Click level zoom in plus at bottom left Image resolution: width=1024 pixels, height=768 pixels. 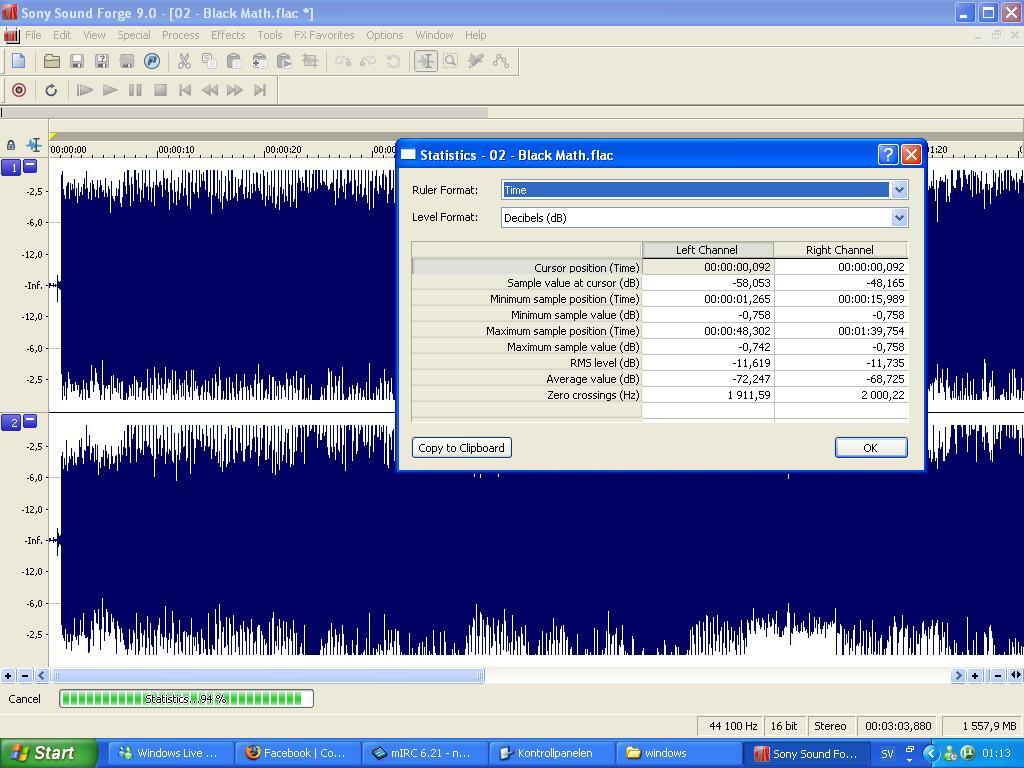[8, 676]
